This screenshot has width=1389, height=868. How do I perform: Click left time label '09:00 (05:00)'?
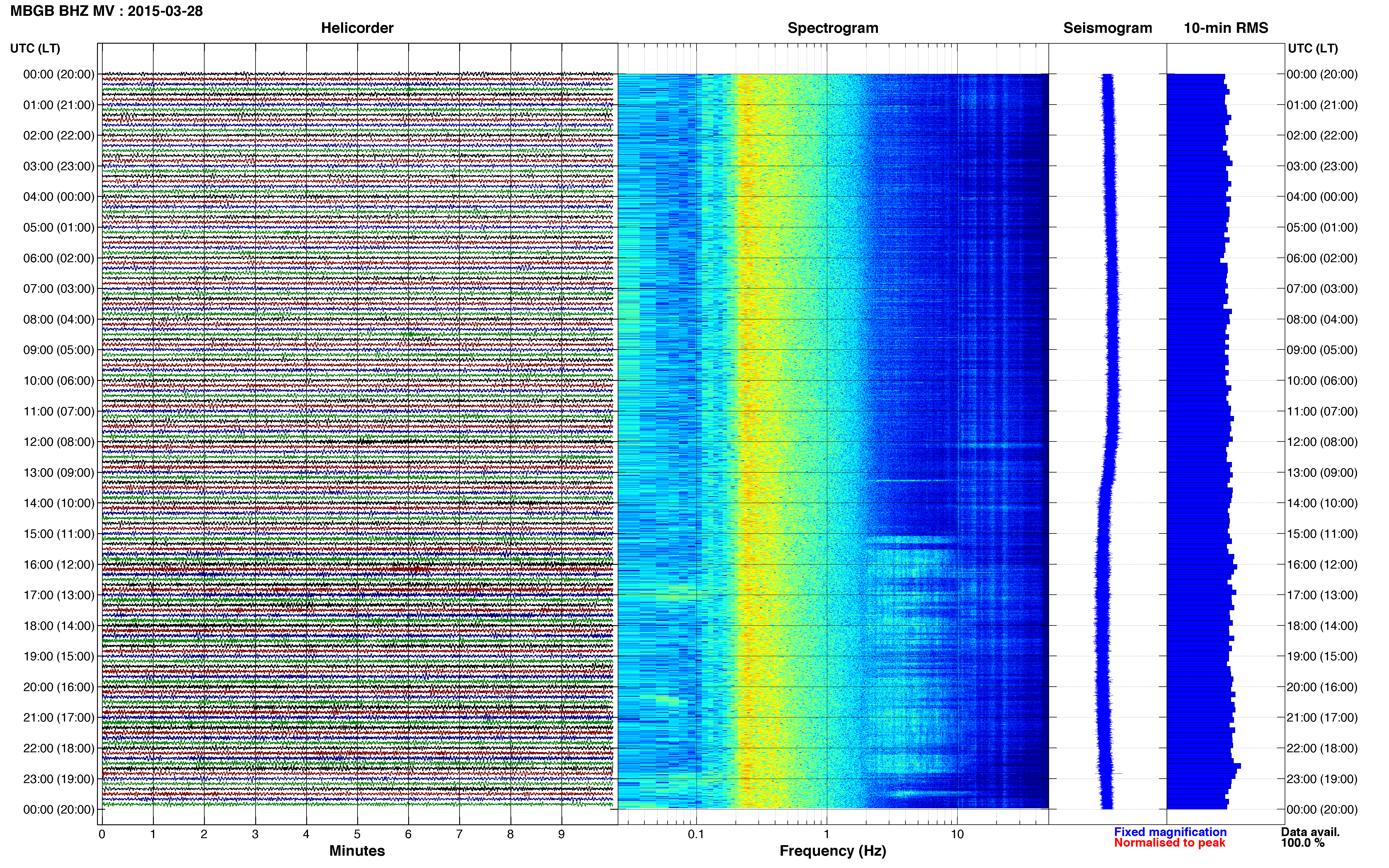pos(59,350)
